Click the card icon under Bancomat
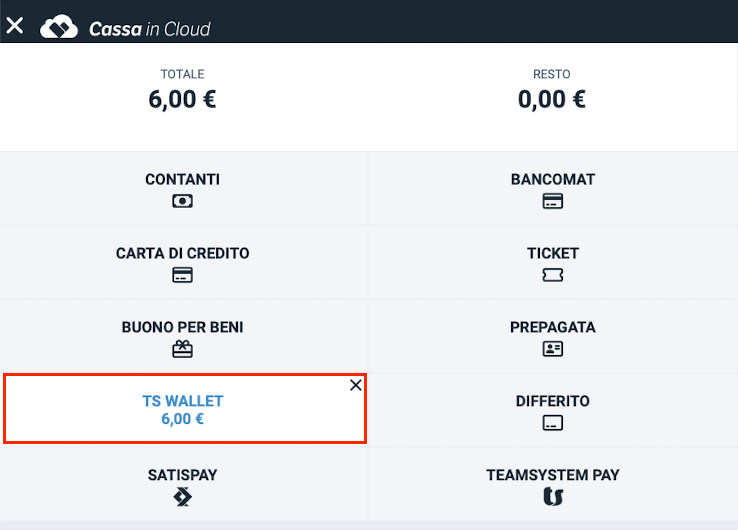The width and height of the screenshot is (738, 530). click(552, 201)
